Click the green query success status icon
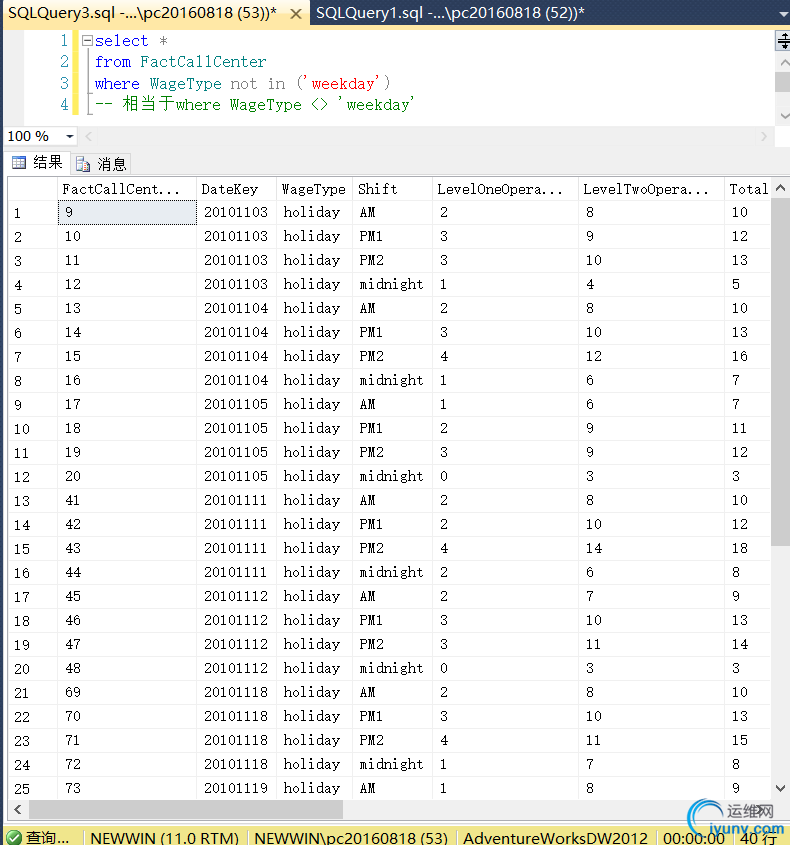Viewport: 790px width, 845px height. coord(13,837)
